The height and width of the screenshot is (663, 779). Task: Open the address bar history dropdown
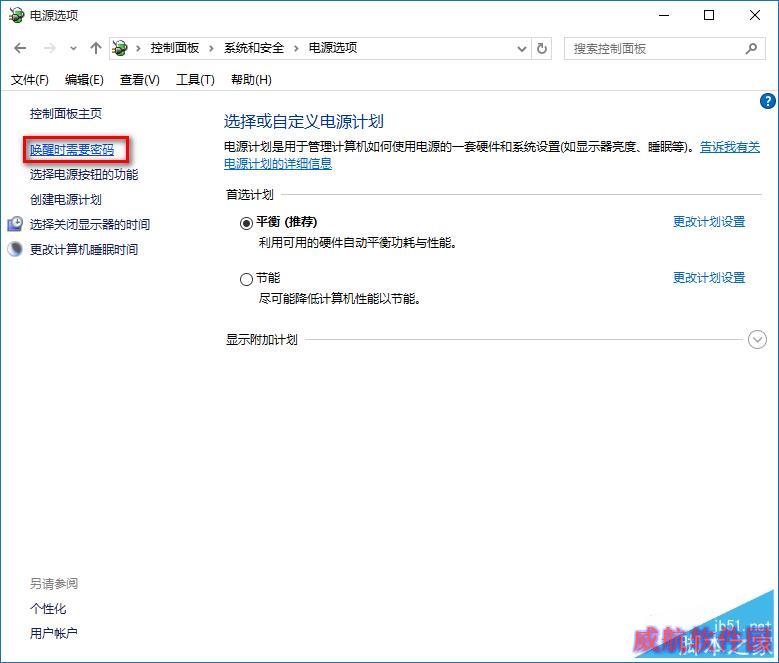pyautogui.click(x=522, y=49)
